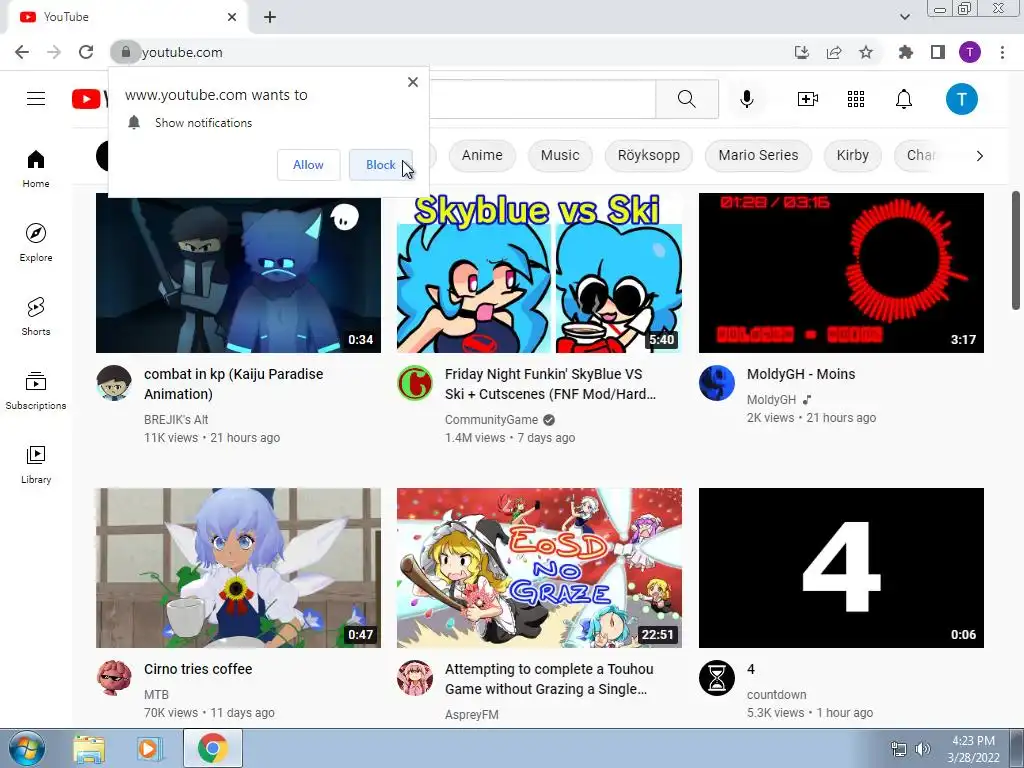Click the taskbar volume speaker icon
The image size is (1024, 768).
pyautogui.click(x=922, y=749)
